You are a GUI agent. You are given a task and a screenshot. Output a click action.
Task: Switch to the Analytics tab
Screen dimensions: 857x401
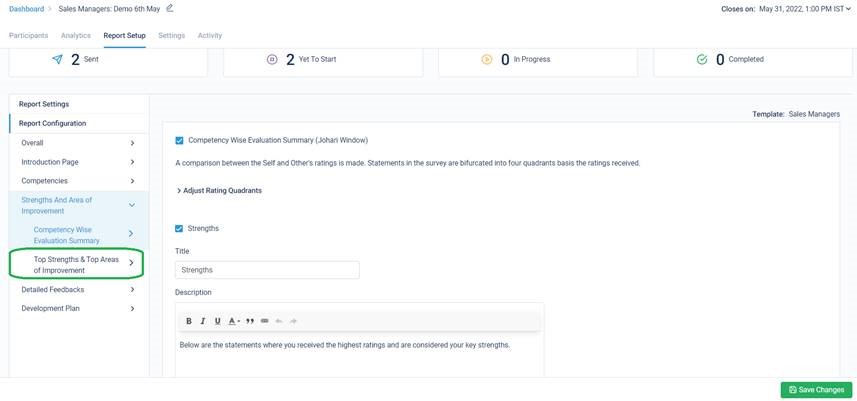75,36
